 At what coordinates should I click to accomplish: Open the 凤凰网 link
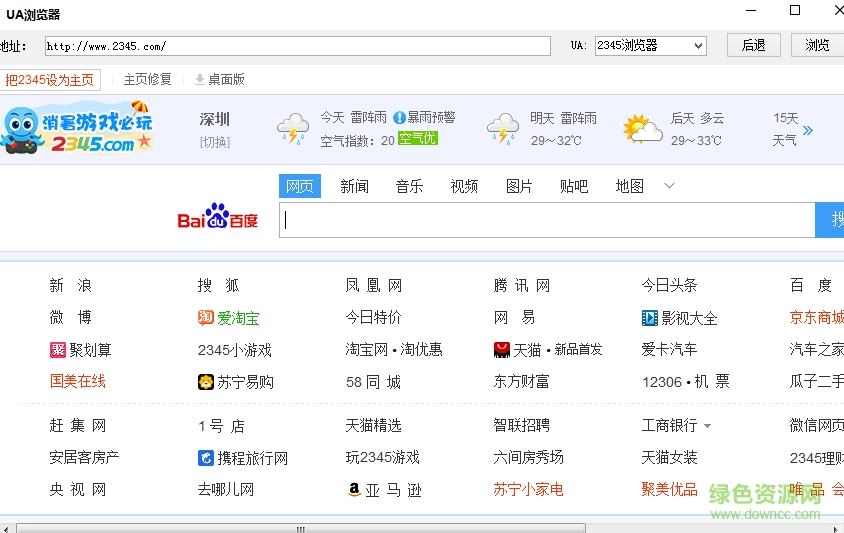374,285
